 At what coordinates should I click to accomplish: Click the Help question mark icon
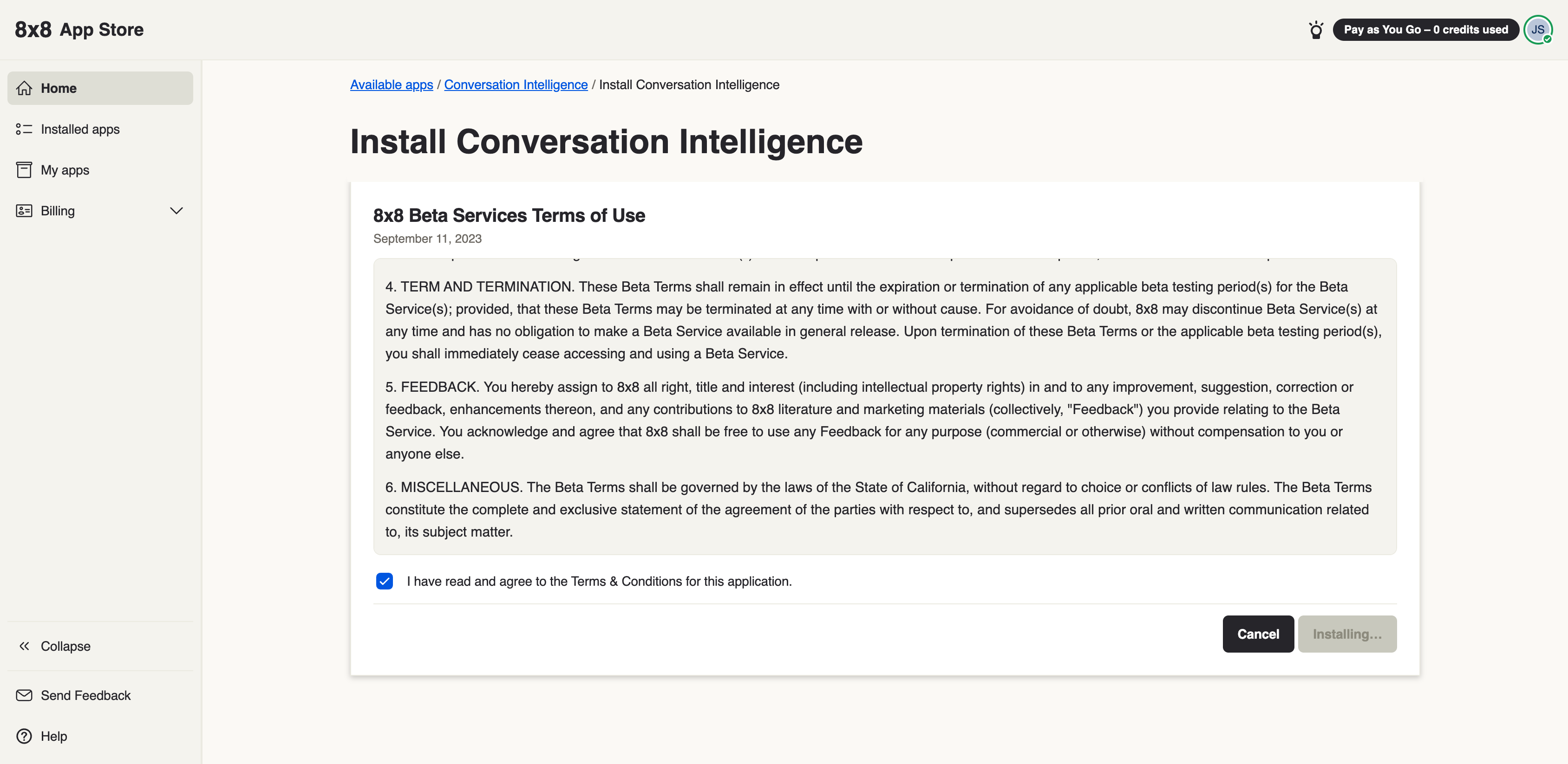pyautogui.click(x=24, y=736)
